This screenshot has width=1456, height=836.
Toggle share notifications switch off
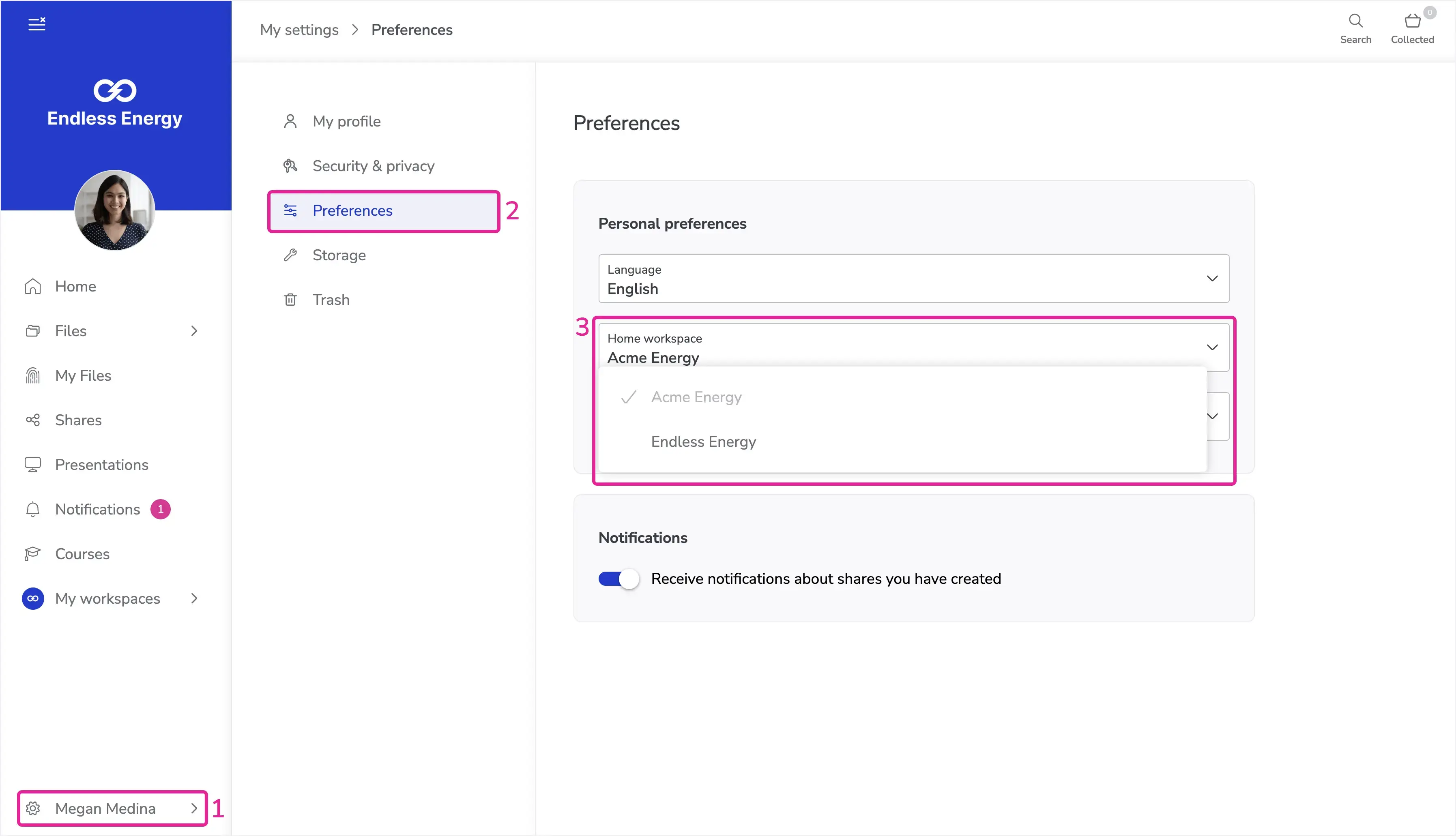click(x=618, y=579)
